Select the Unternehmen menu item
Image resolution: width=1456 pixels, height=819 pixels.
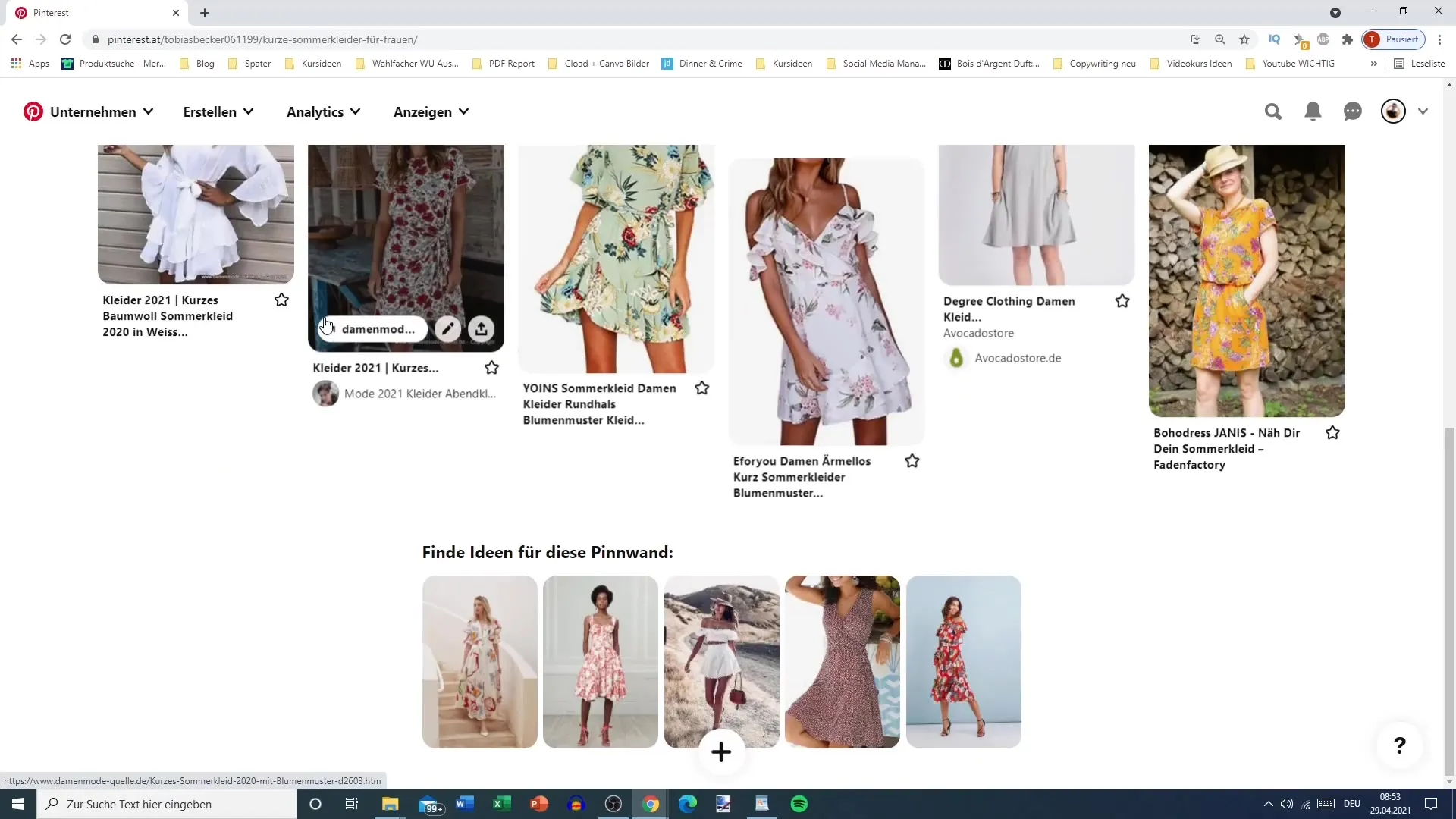(93, 111)
